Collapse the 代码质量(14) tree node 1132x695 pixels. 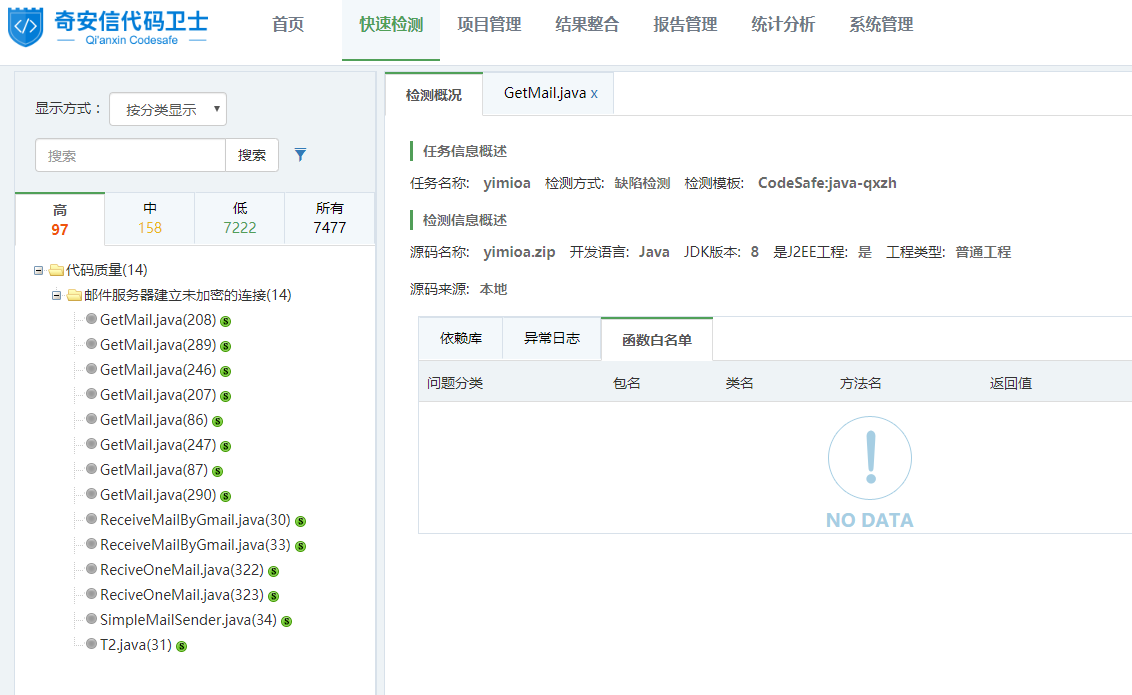click(x=38, y=270)
